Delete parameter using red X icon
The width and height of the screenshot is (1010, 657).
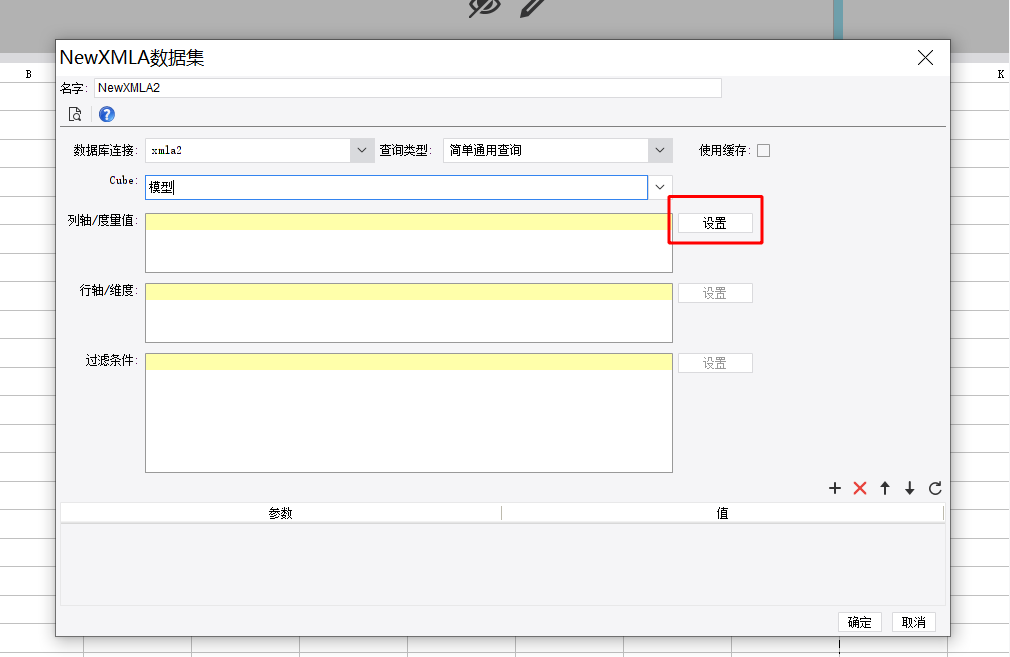[x=860, y=488]
